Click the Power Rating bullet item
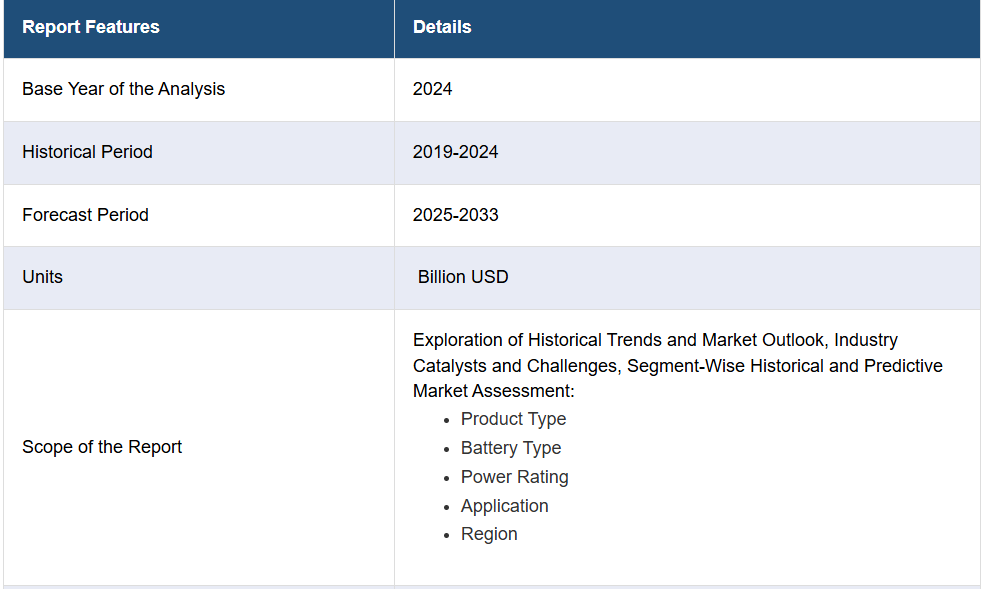Image resolution: width=981 pixels, height=589 pixels. tap(514, 477)
